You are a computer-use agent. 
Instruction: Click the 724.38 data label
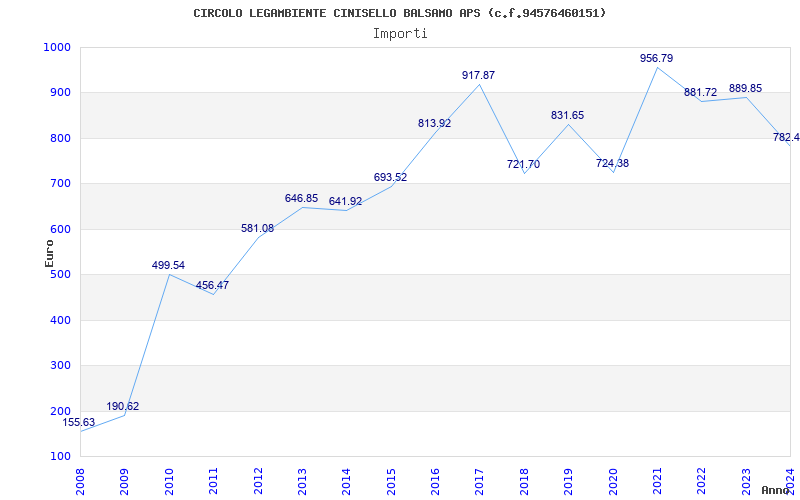(x=612, y=163)
